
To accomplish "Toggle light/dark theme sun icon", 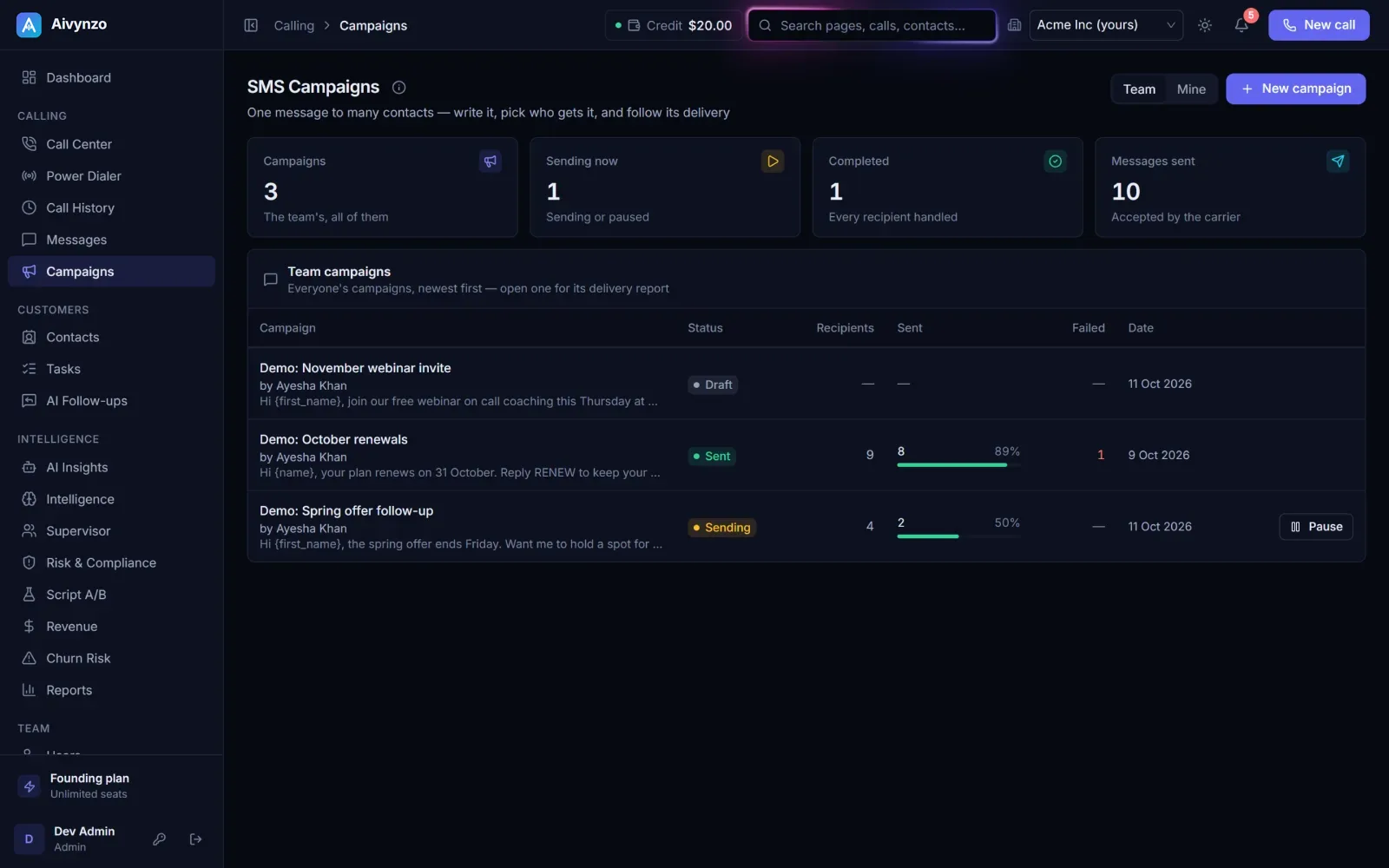I will (x=1205, y=25).
